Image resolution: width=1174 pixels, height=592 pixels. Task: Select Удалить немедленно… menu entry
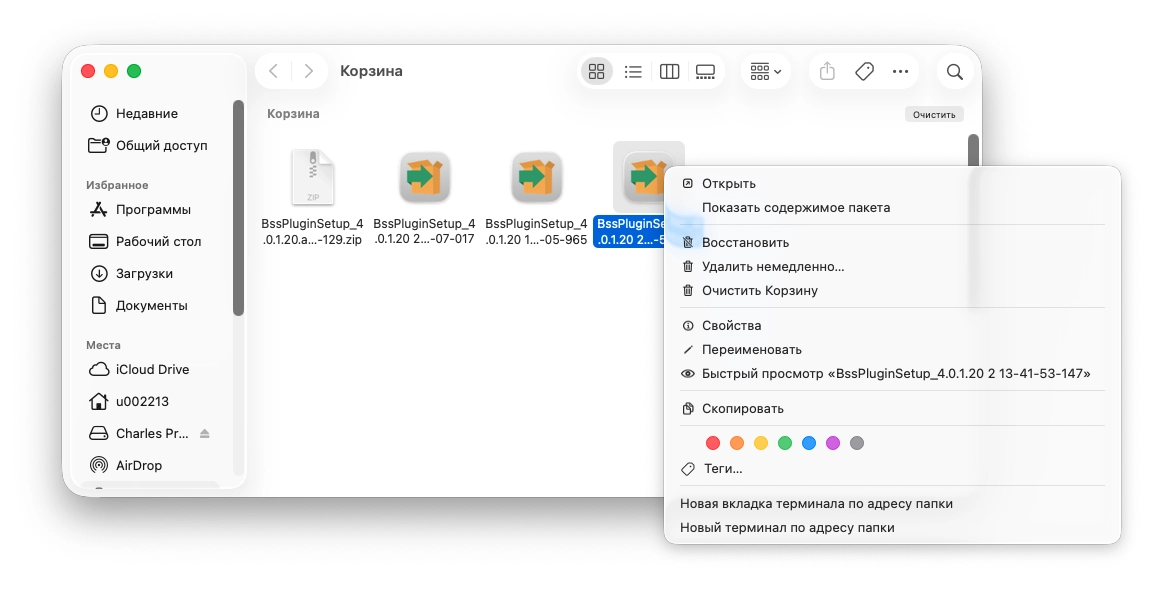pos(773,267)
